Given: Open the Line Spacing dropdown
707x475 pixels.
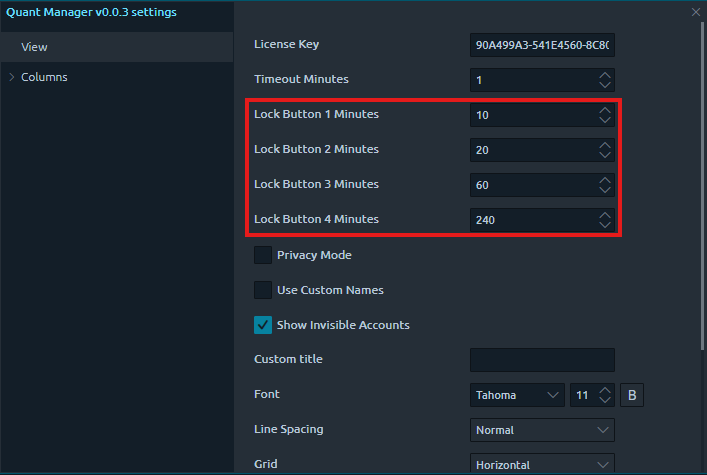Looking at the screenshot, I should pos(542,430).
